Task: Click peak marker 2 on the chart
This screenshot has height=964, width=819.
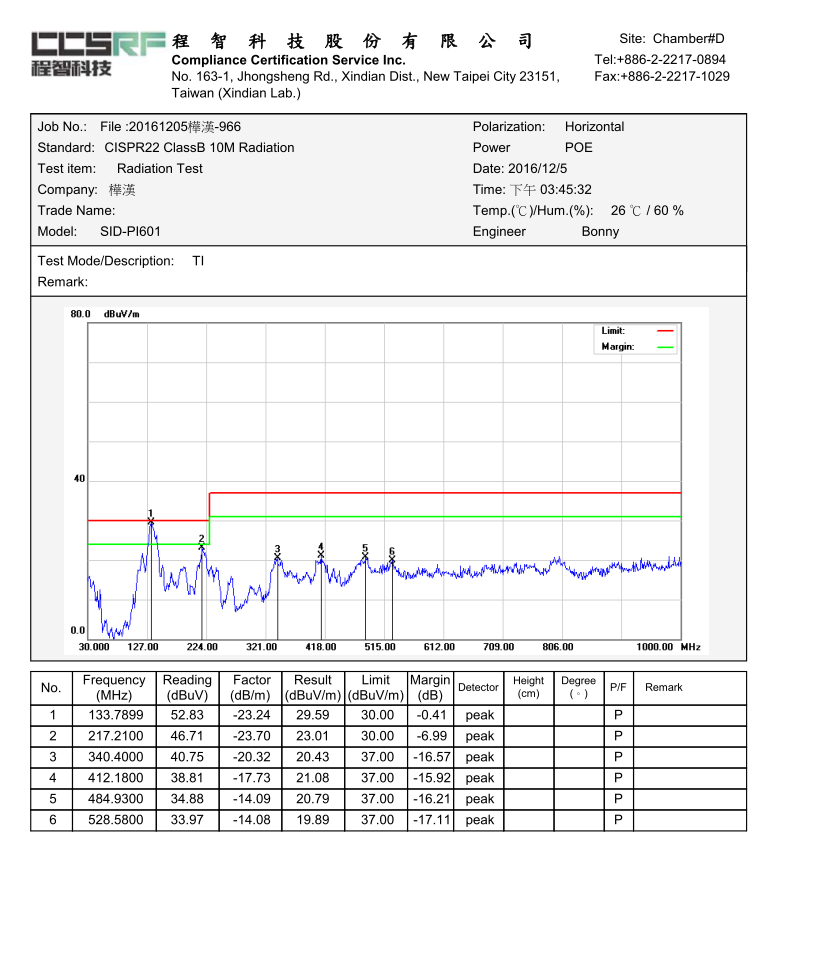Action: pos(202,546)
